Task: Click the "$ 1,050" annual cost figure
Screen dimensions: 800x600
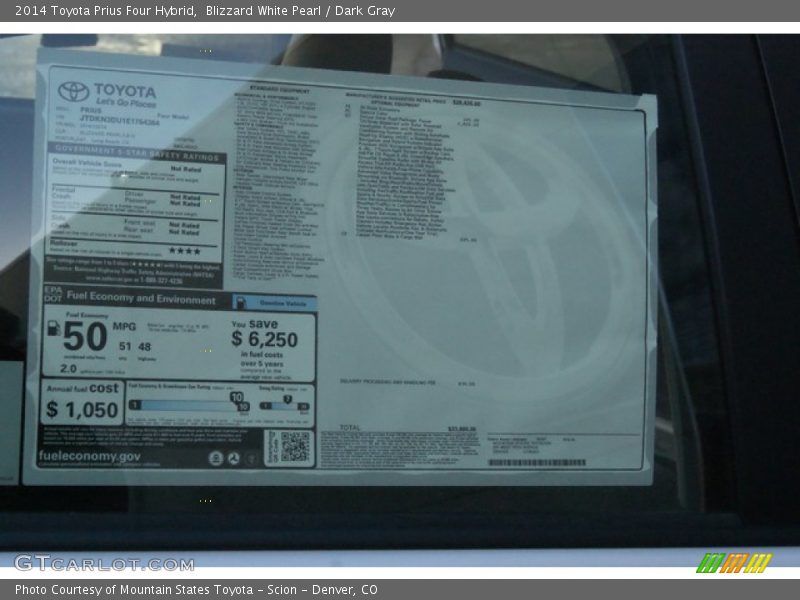Action: click(82, 410)
